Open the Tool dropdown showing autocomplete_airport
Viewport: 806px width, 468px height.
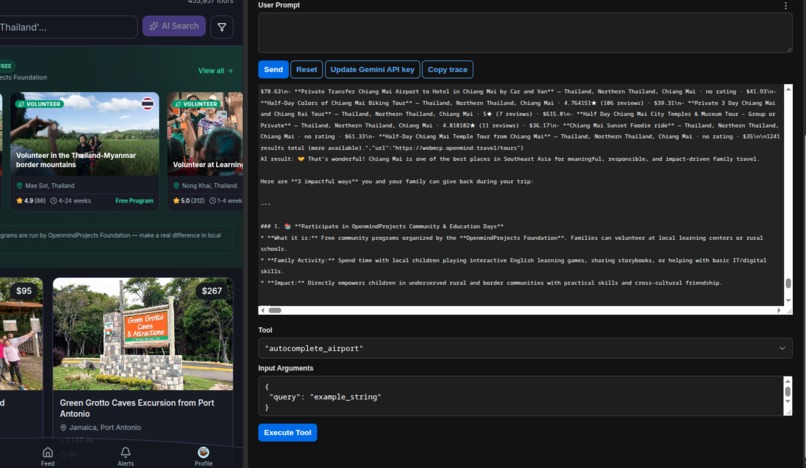(x=525, y=348)
